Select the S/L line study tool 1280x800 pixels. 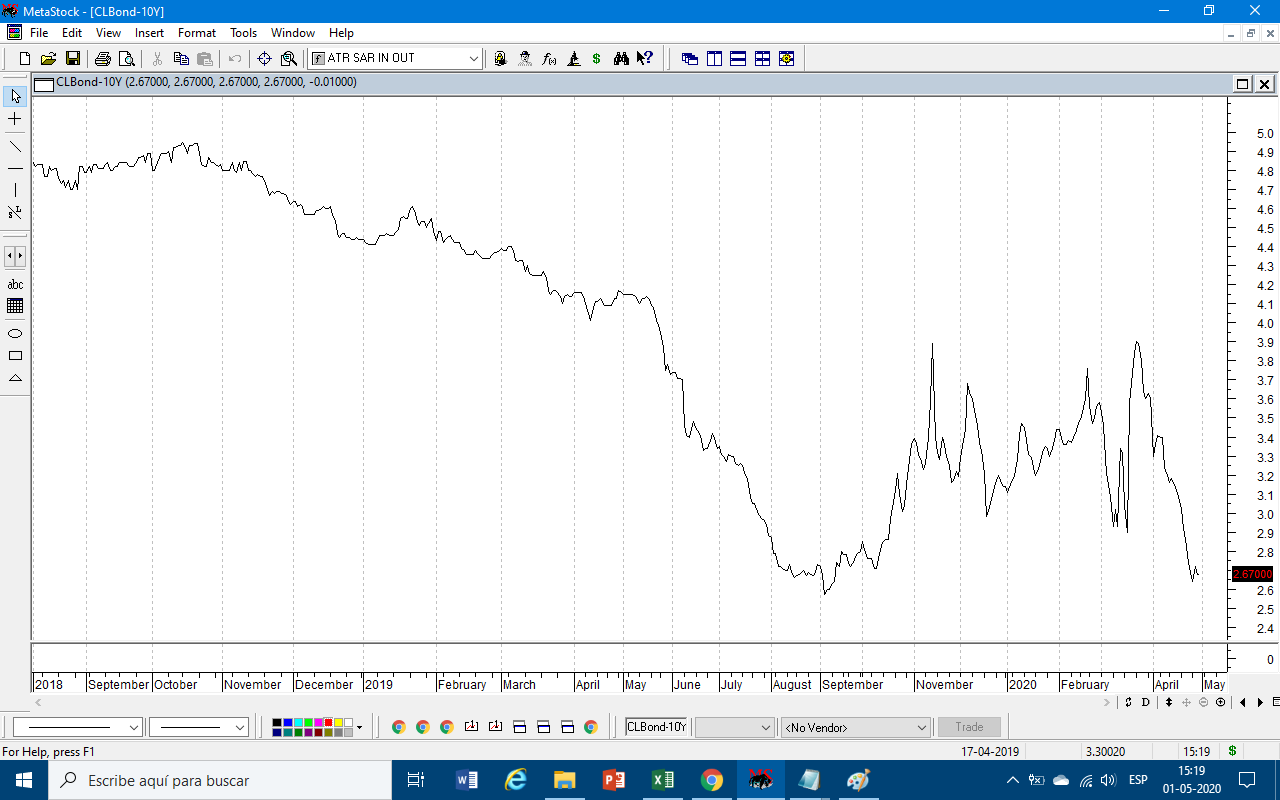tap(15, 212)
